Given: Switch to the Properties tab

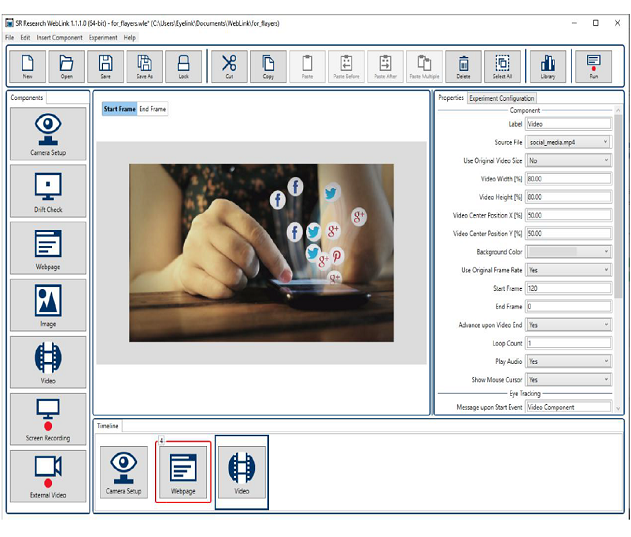Looking at the screenshot, I should coord(451,98).
